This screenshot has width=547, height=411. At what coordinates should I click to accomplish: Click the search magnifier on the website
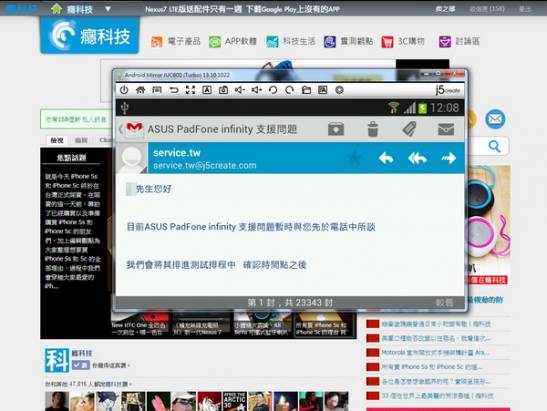(494, 146)
